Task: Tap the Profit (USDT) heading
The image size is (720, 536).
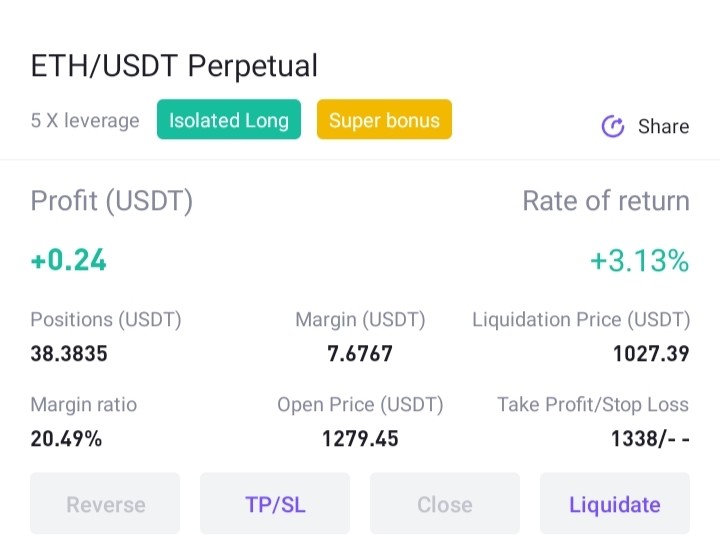Action: pos(112,201)
